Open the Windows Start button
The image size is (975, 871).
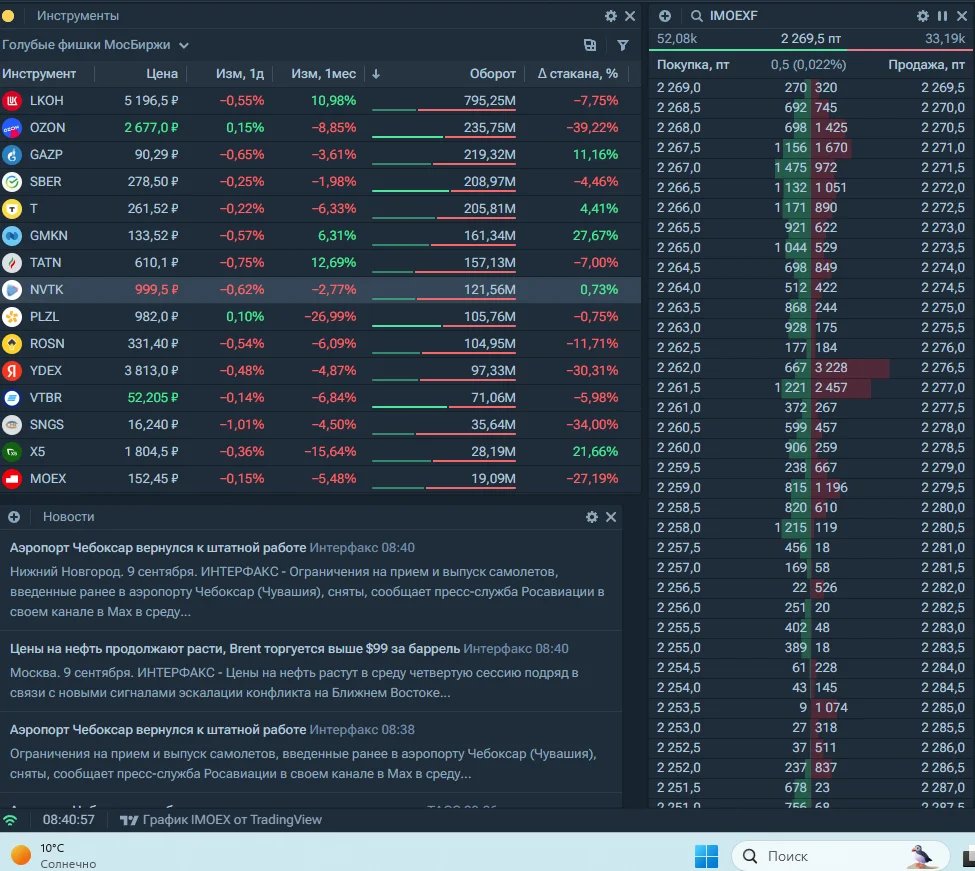click(x=706, y=857)
